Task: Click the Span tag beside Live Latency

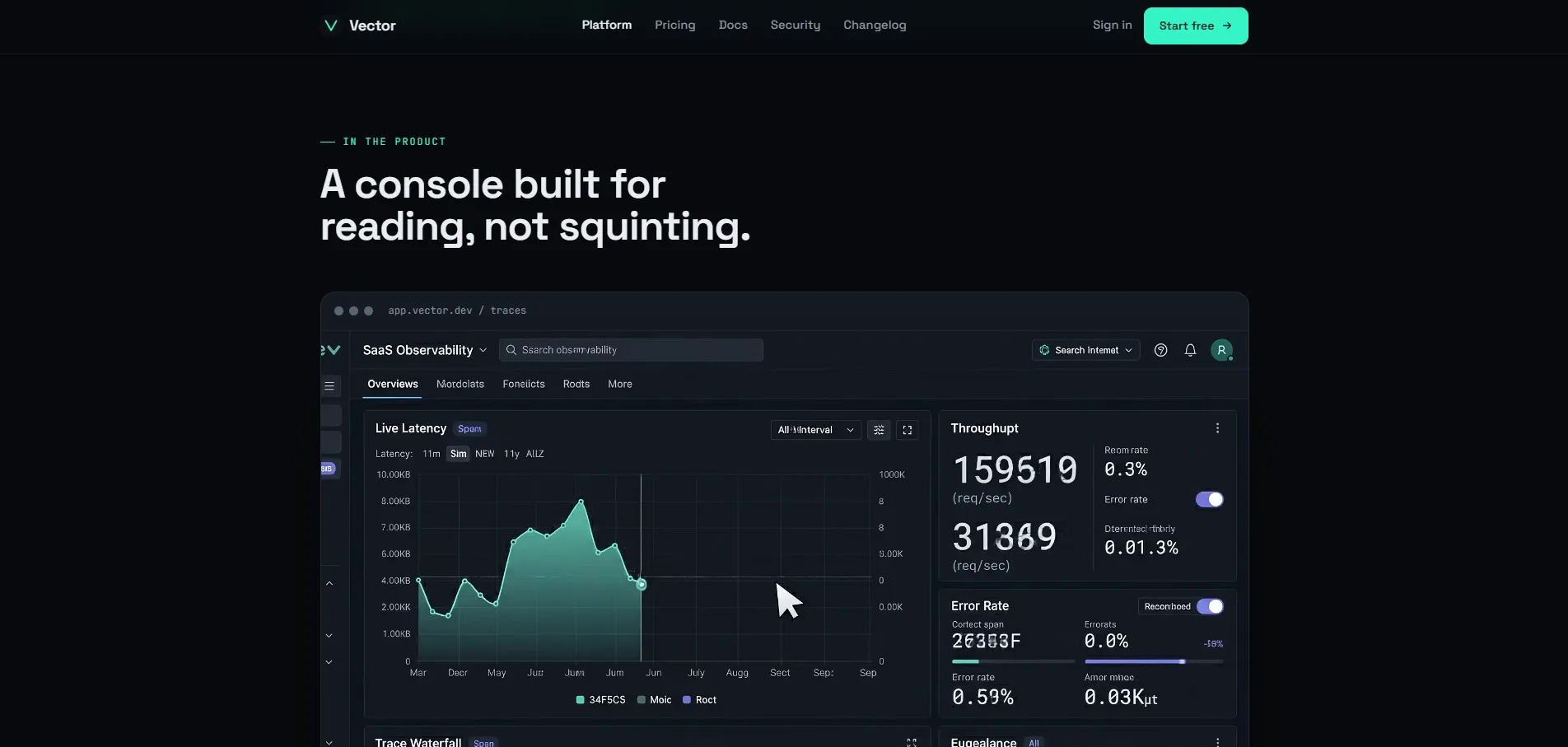Action: (469, 429)
